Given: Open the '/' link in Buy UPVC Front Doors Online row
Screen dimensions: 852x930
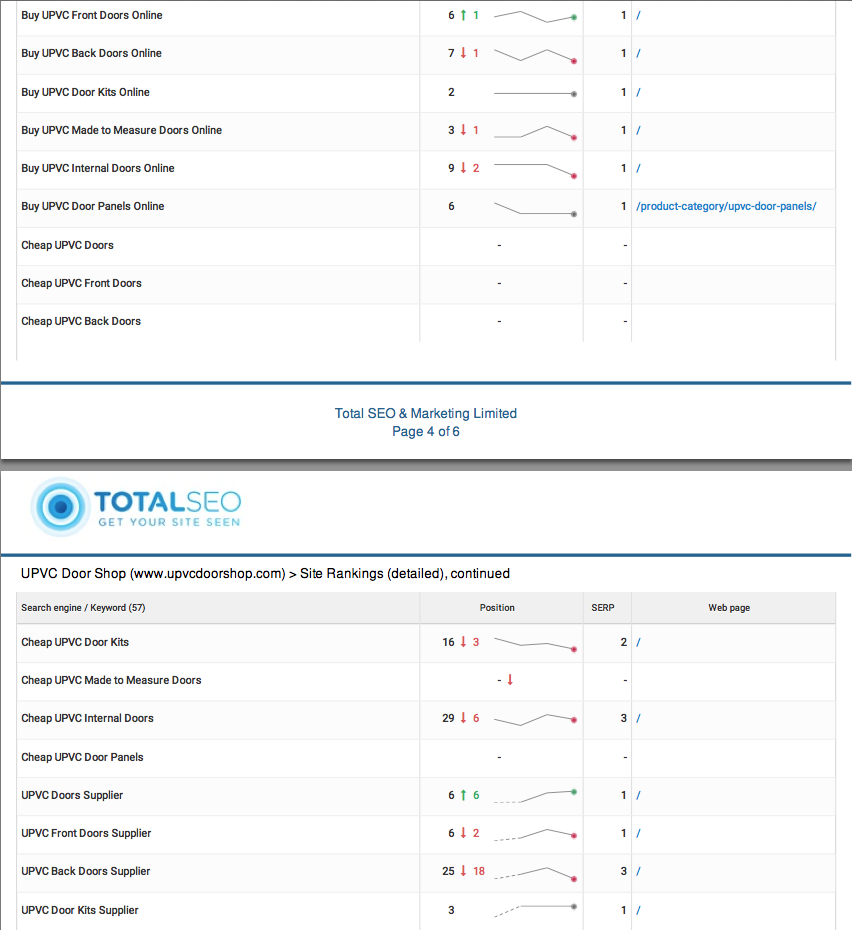Looking at the screenshot, I should pos(638,15).
